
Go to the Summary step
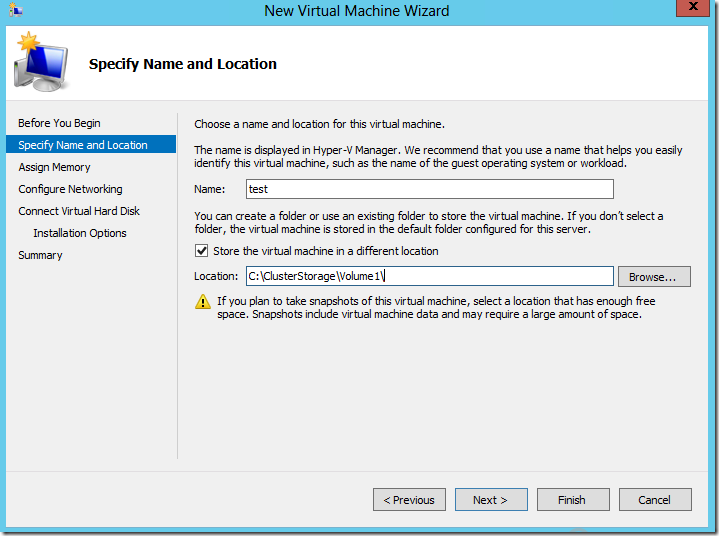pos(40,255)
